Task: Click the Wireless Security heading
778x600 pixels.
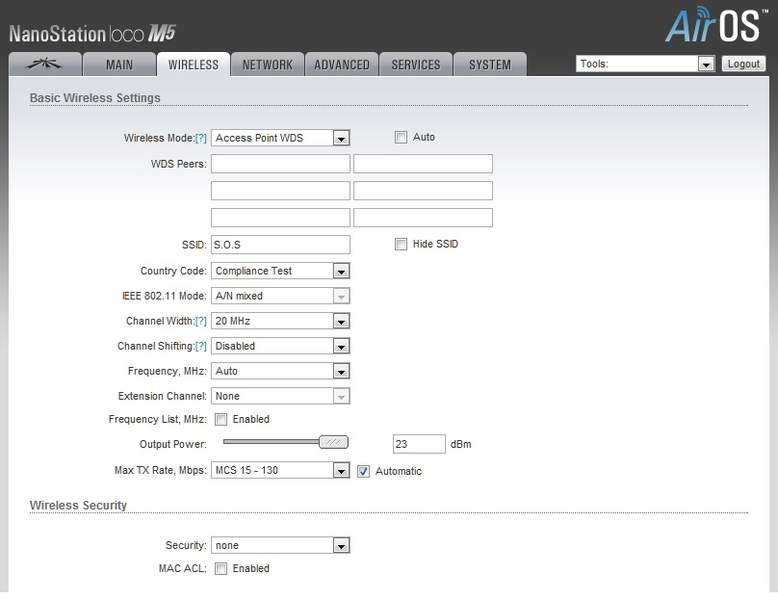Action: (x=78, y=505)
